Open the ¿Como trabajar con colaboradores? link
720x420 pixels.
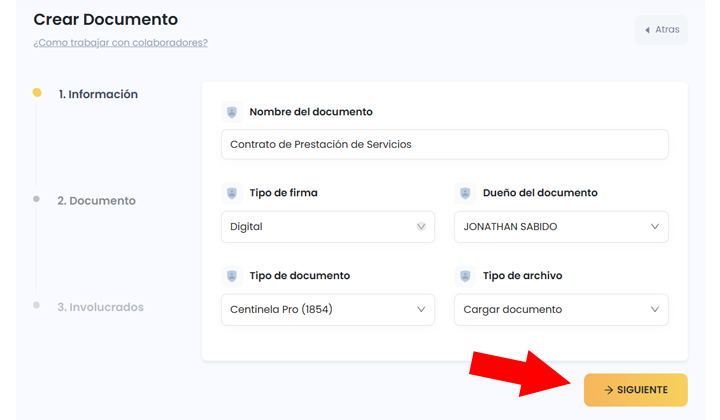click(120, 43)
